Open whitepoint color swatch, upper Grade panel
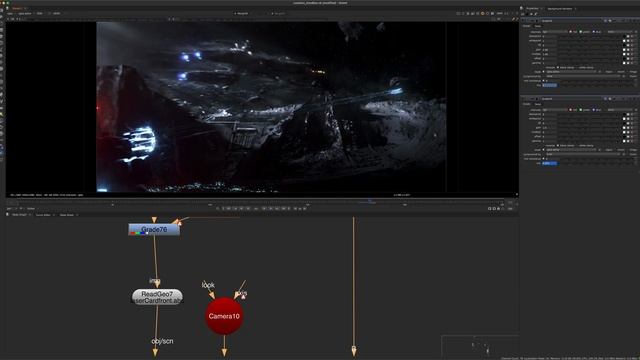640x360 pixels. 624,41
